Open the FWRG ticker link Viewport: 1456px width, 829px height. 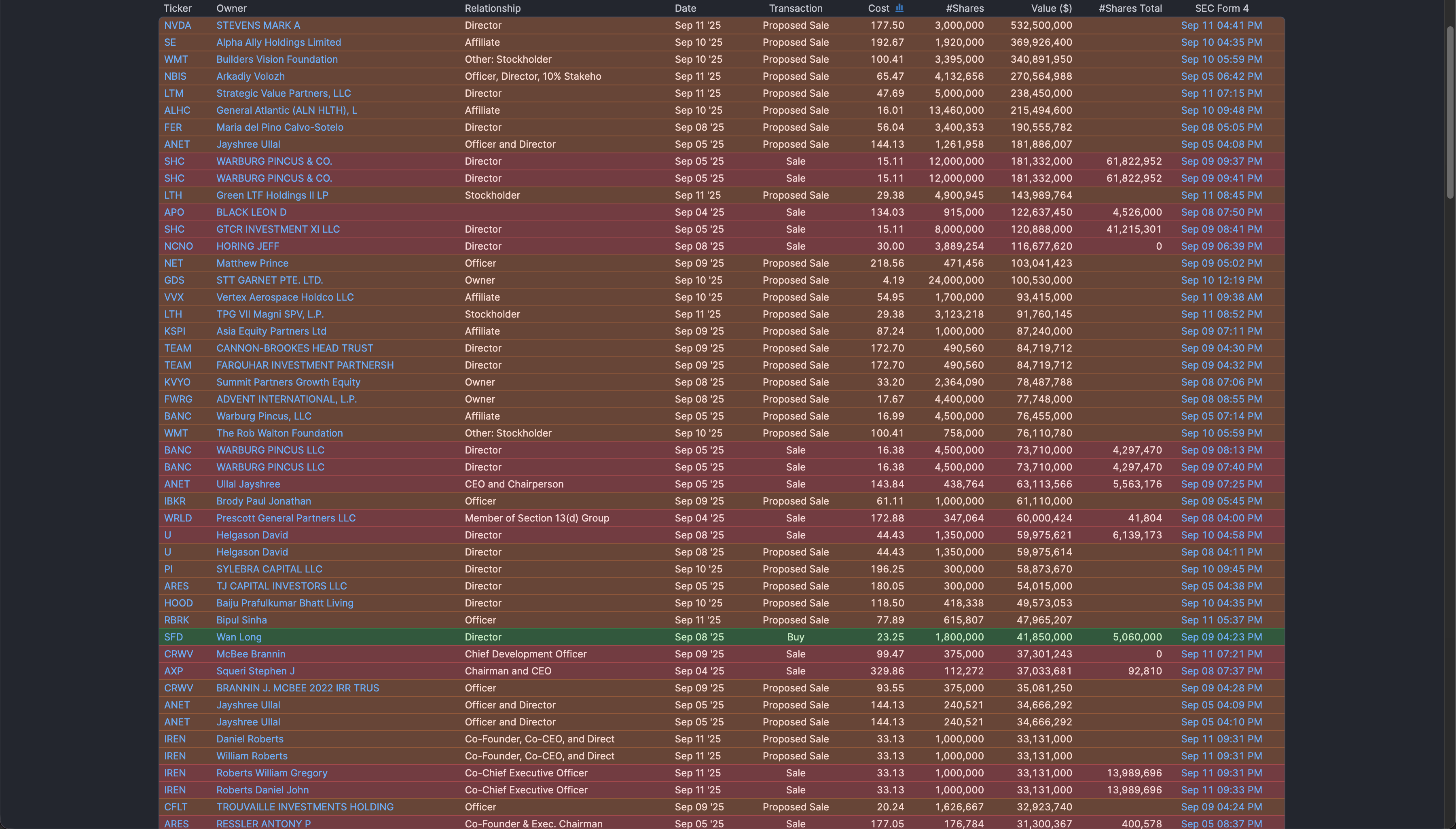click(178, 400)
